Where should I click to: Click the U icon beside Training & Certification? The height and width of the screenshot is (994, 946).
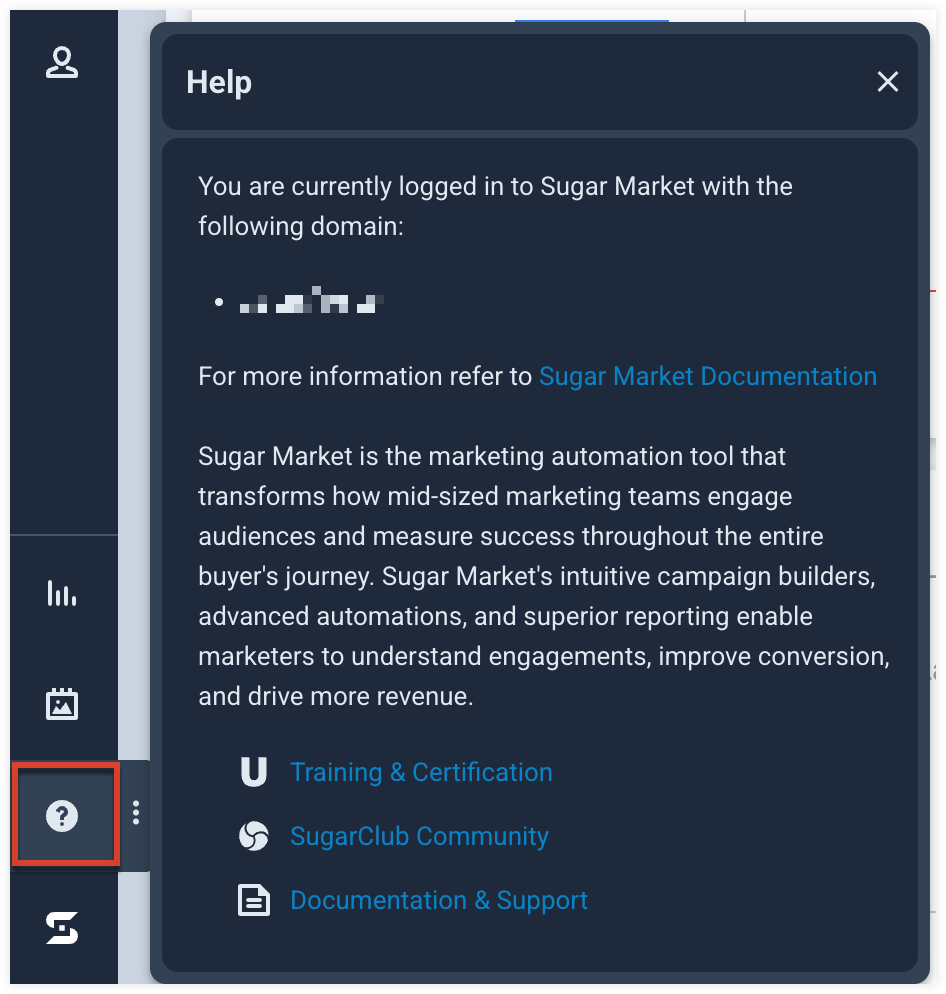[x=254, y=772]
